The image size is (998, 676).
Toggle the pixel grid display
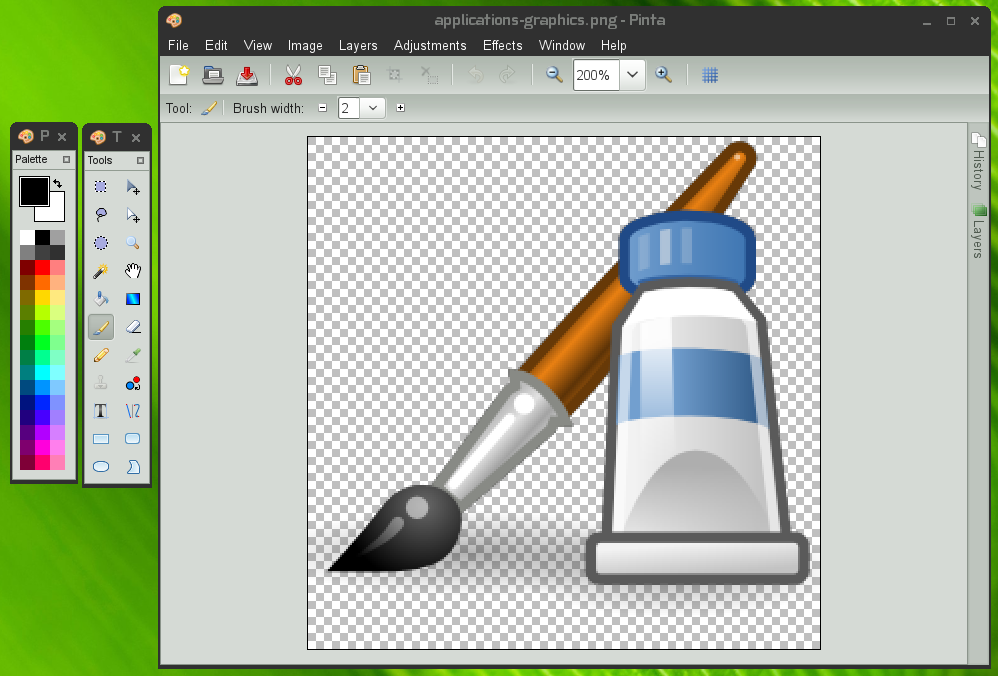(710, 75)
